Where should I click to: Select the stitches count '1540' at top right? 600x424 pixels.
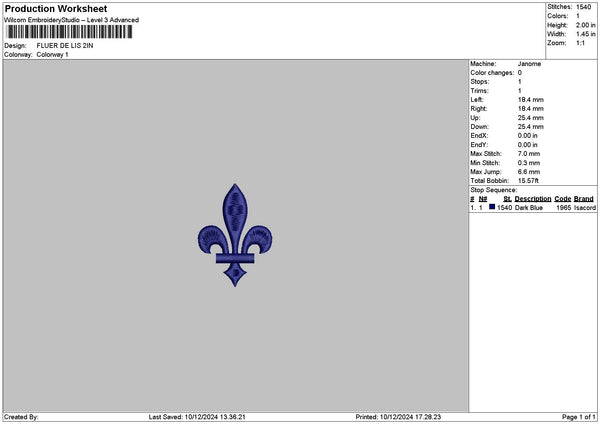(584, 7)
